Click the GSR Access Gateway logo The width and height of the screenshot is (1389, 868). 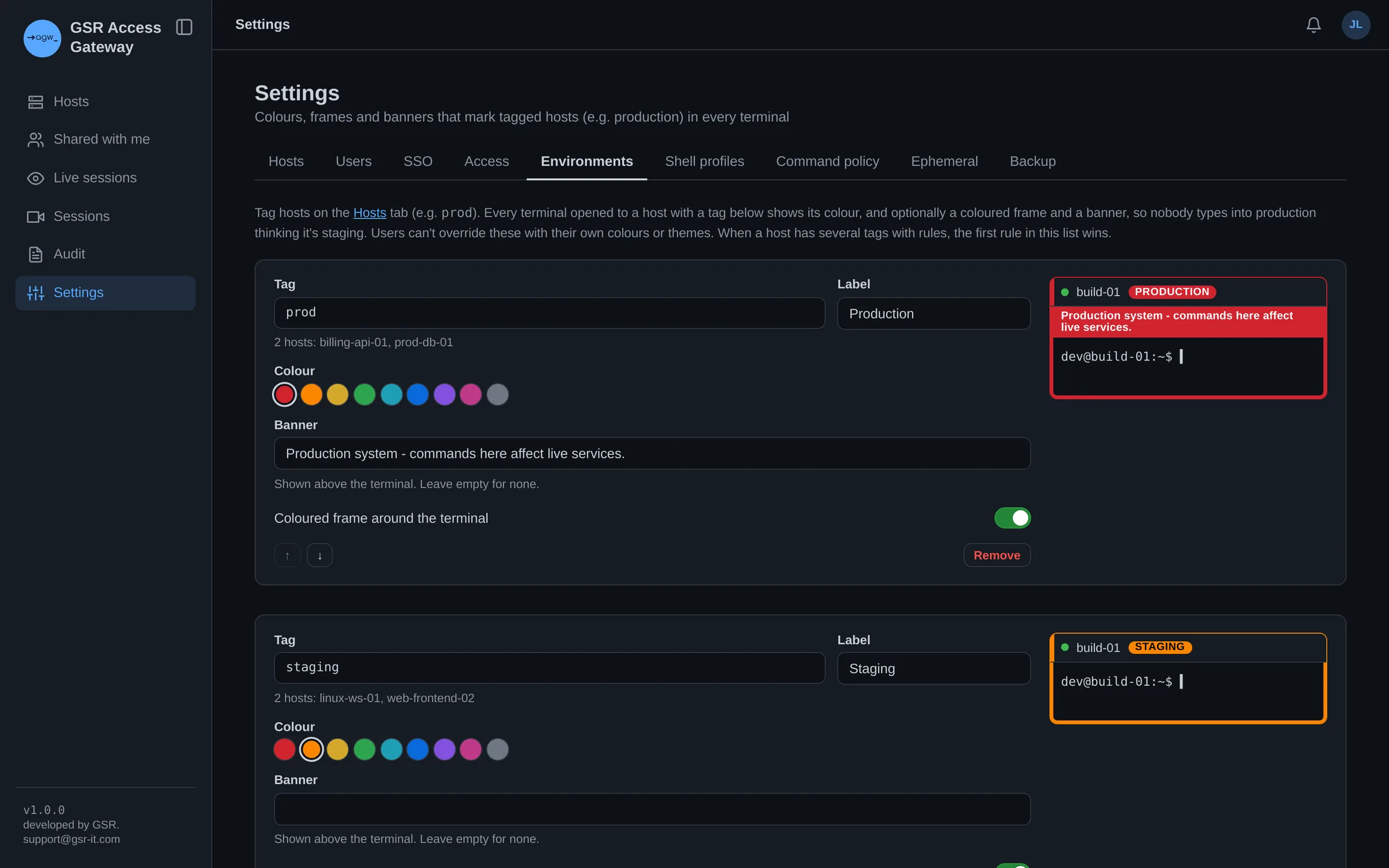[42, 38]
